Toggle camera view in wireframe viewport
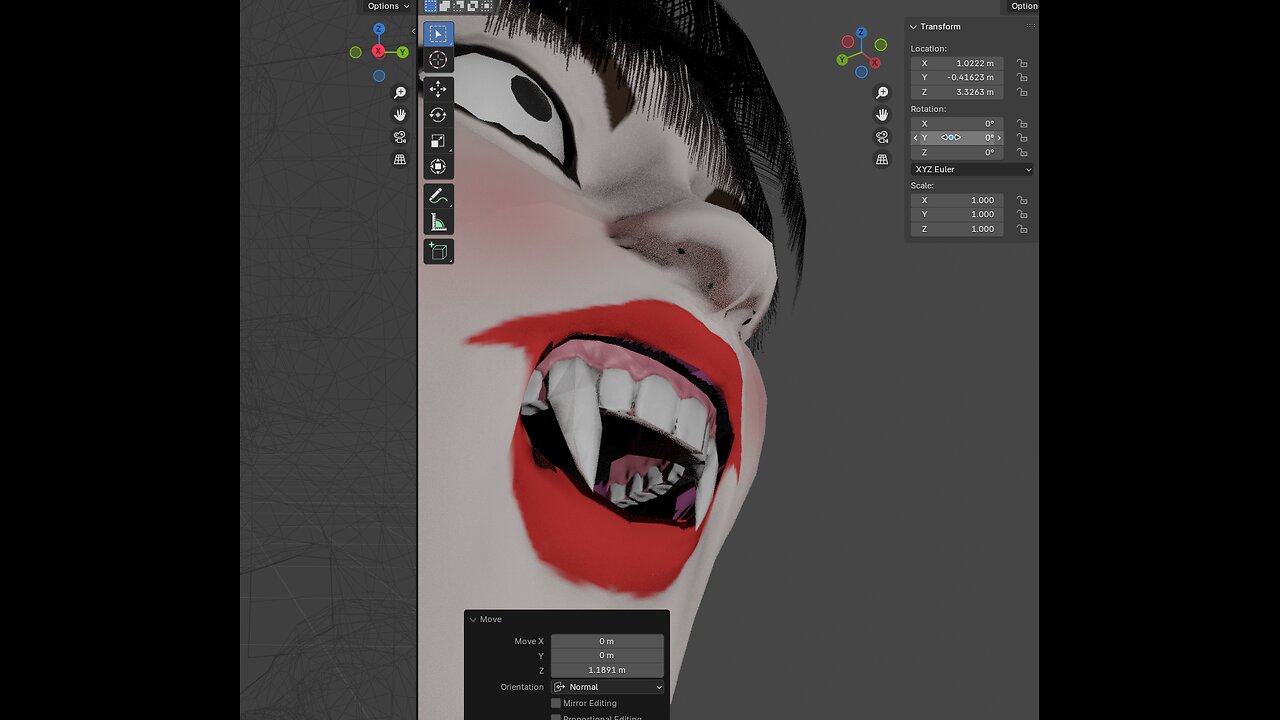 [400, 137]
